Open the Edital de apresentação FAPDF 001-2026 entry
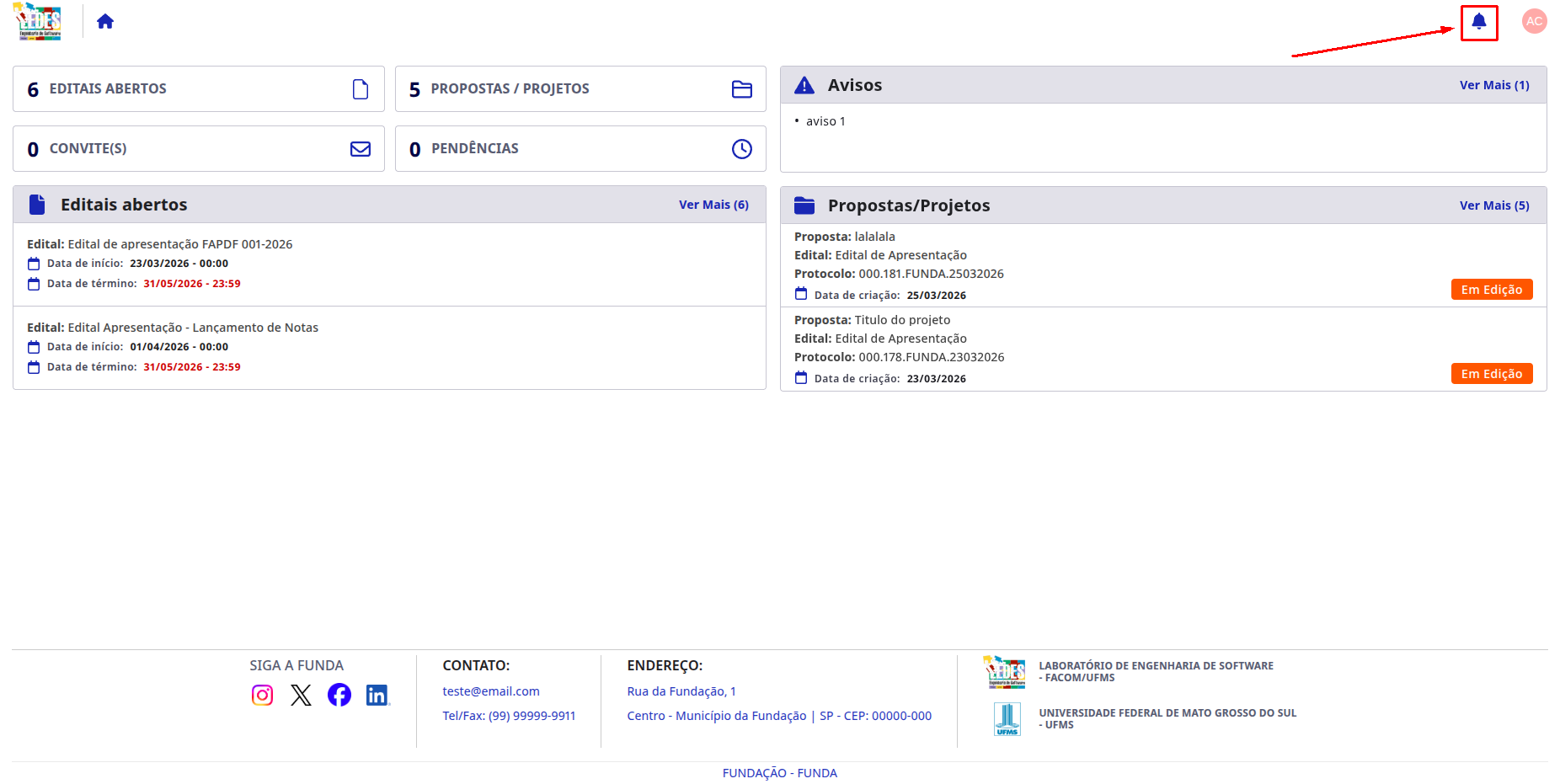 coord(389,264)
